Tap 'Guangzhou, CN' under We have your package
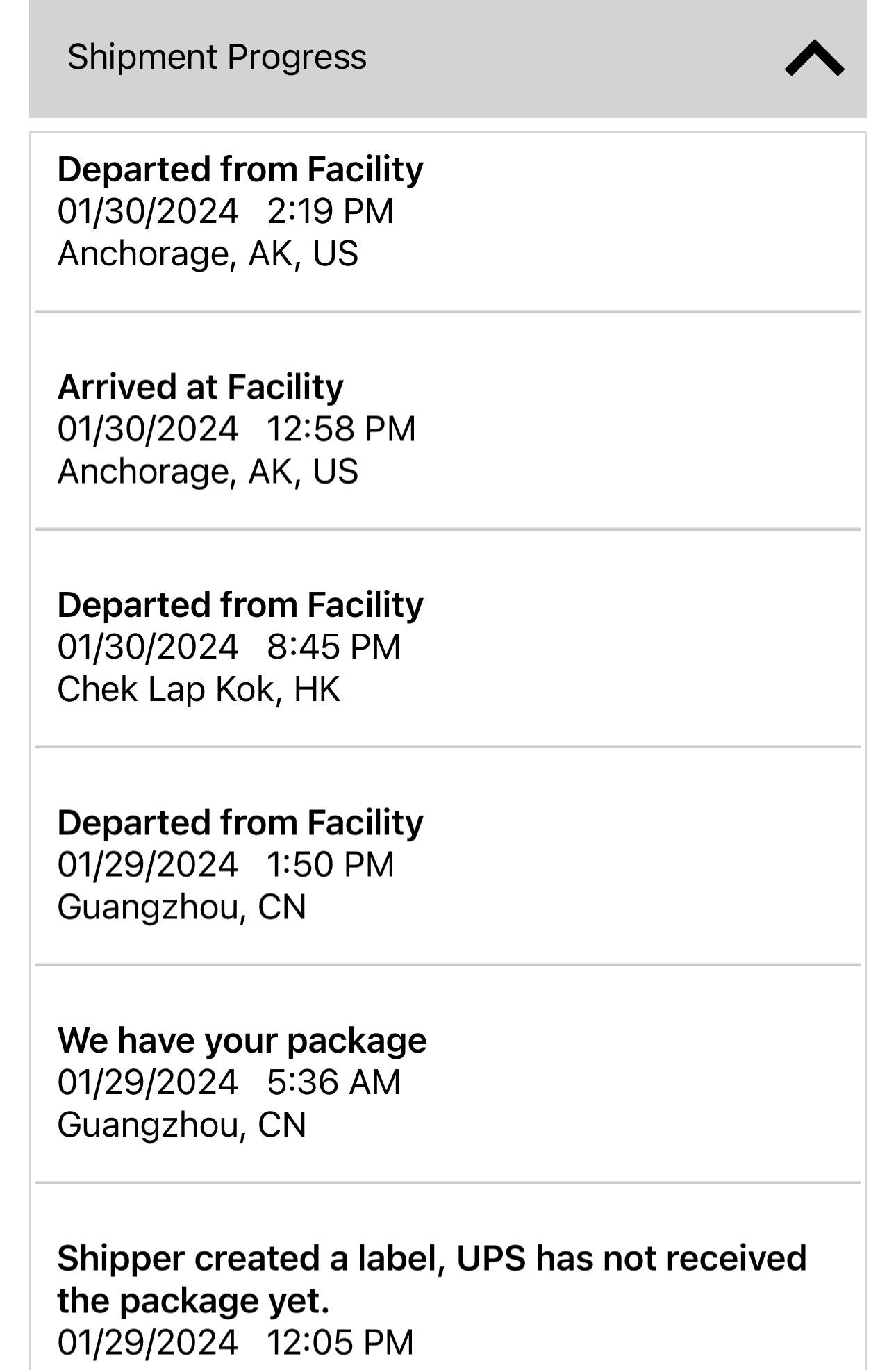The height and width of the screenshot is (1370, 896). tap(182, 1125)
